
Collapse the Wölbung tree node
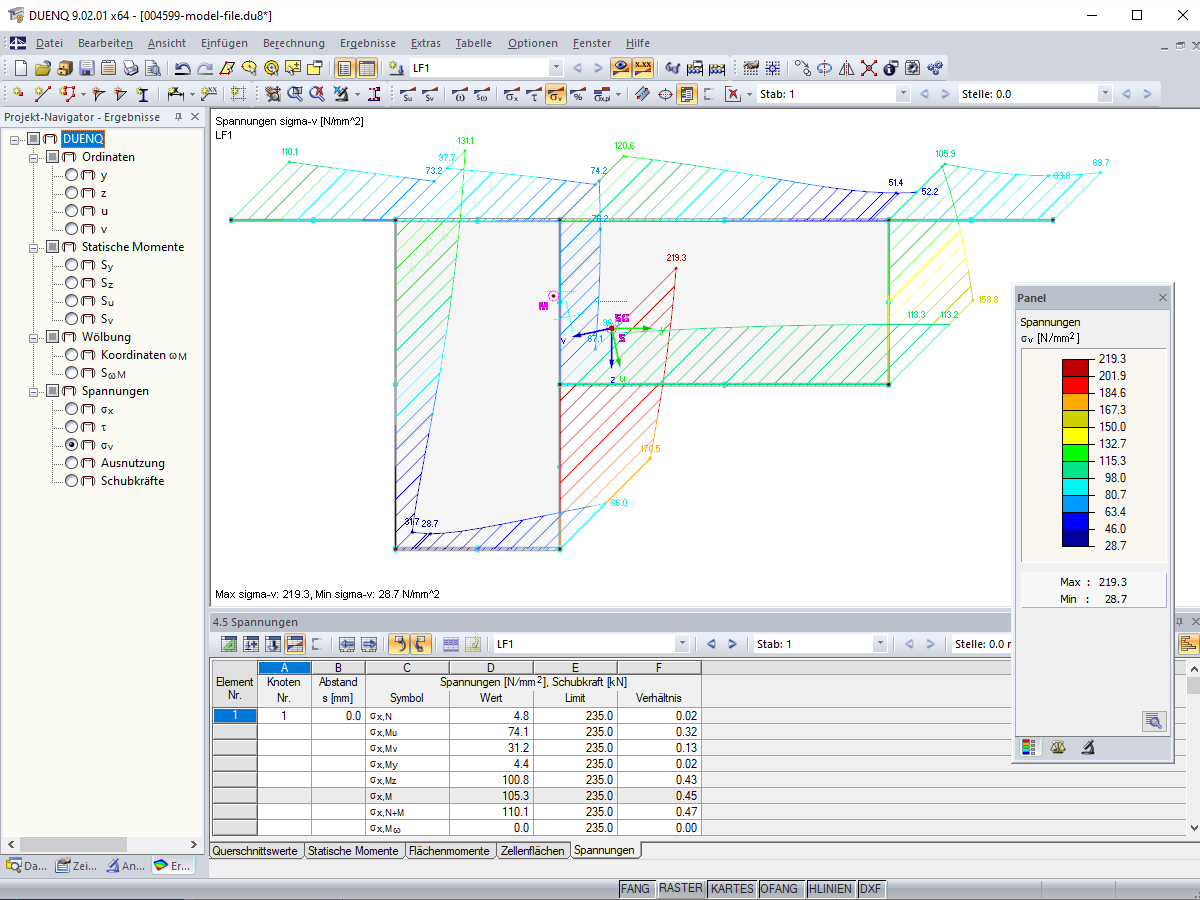point(34,337)
